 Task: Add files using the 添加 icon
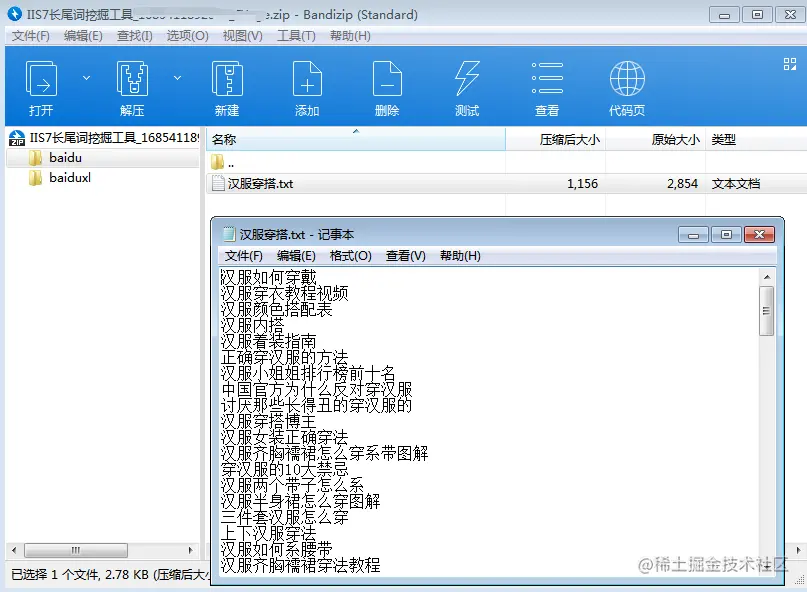307,86
